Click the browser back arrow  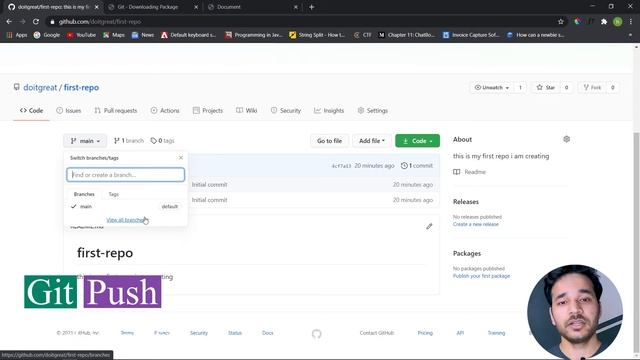(9, 22)
